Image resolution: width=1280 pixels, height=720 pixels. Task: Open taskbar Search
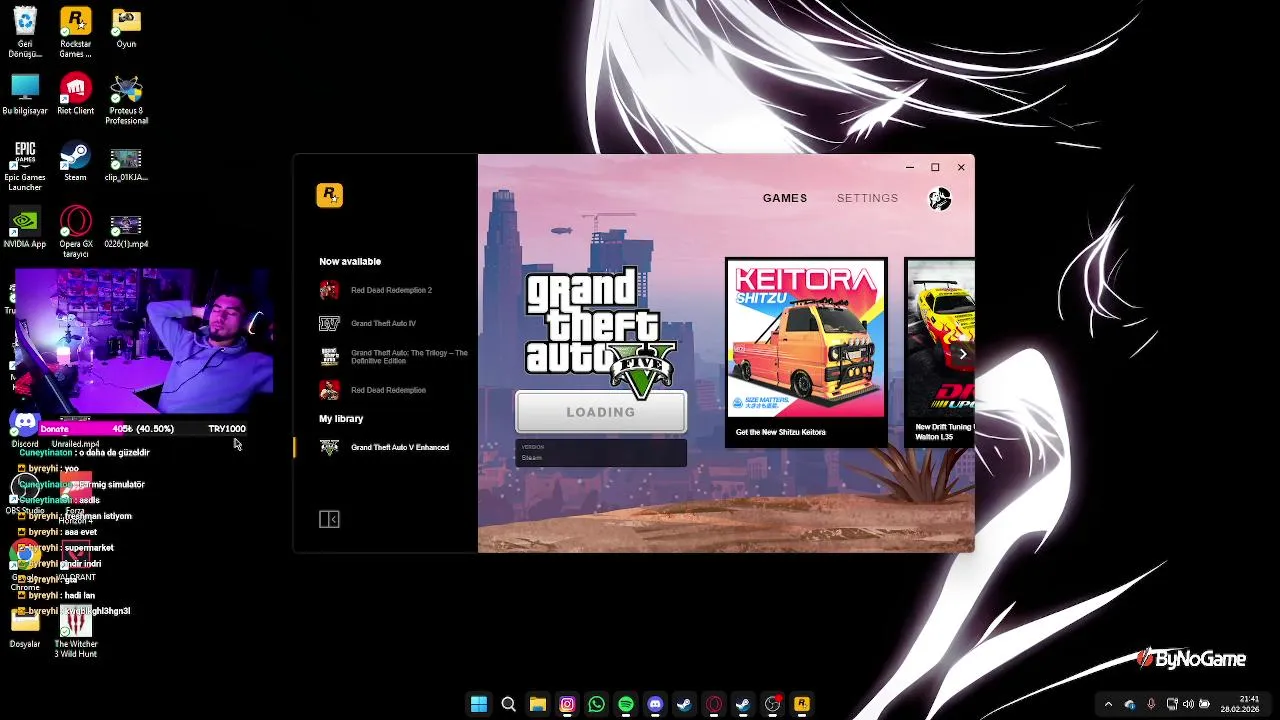point(508,705)
